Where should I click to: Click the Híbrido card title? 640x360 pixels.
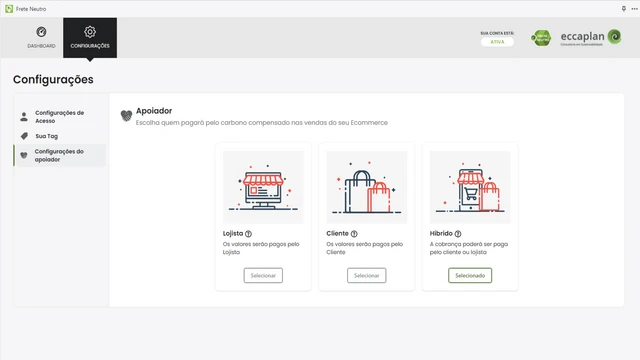point(441,233)
